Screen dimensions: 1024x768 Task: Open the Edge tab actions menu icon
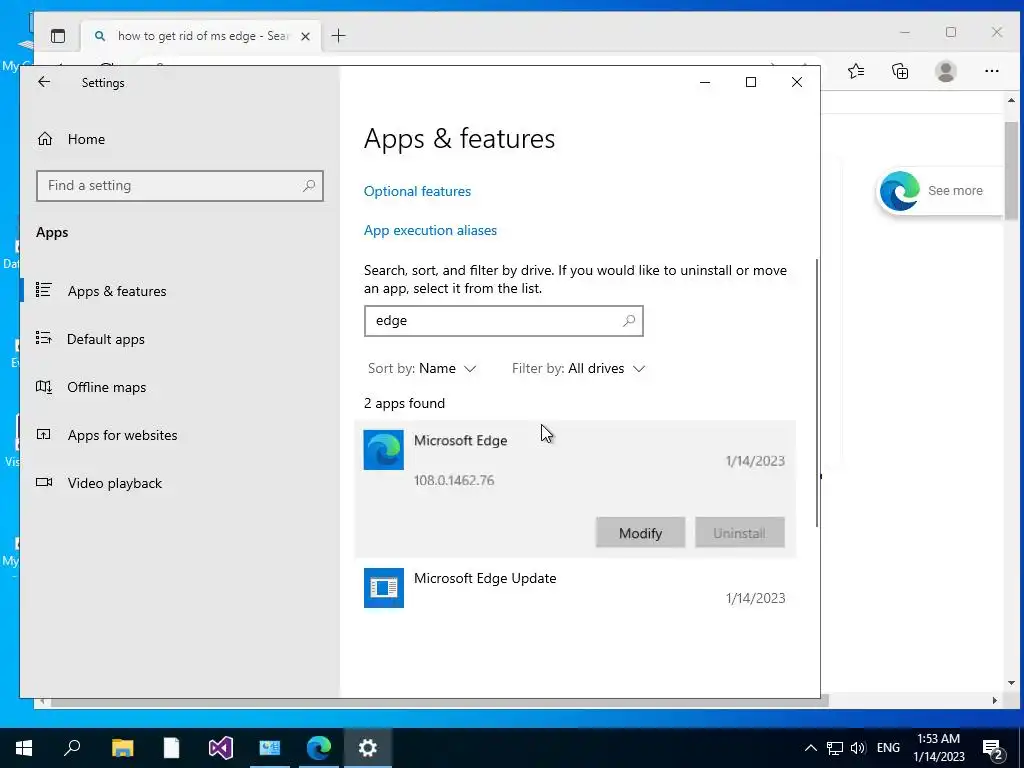58,36
